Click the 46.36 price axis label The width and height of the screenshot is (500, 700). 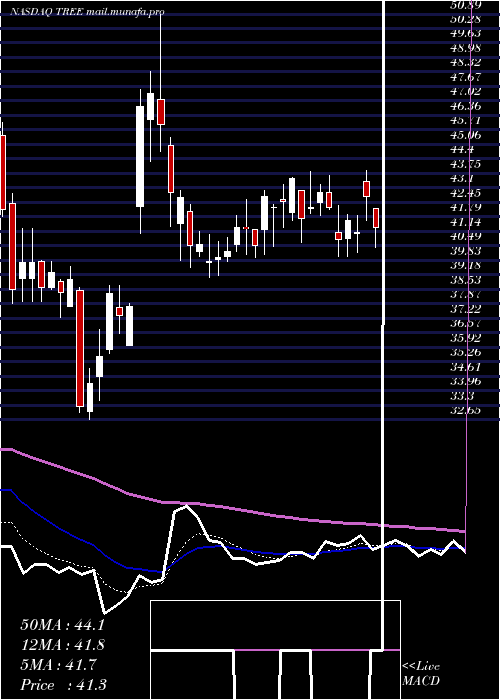pos(466,106)
